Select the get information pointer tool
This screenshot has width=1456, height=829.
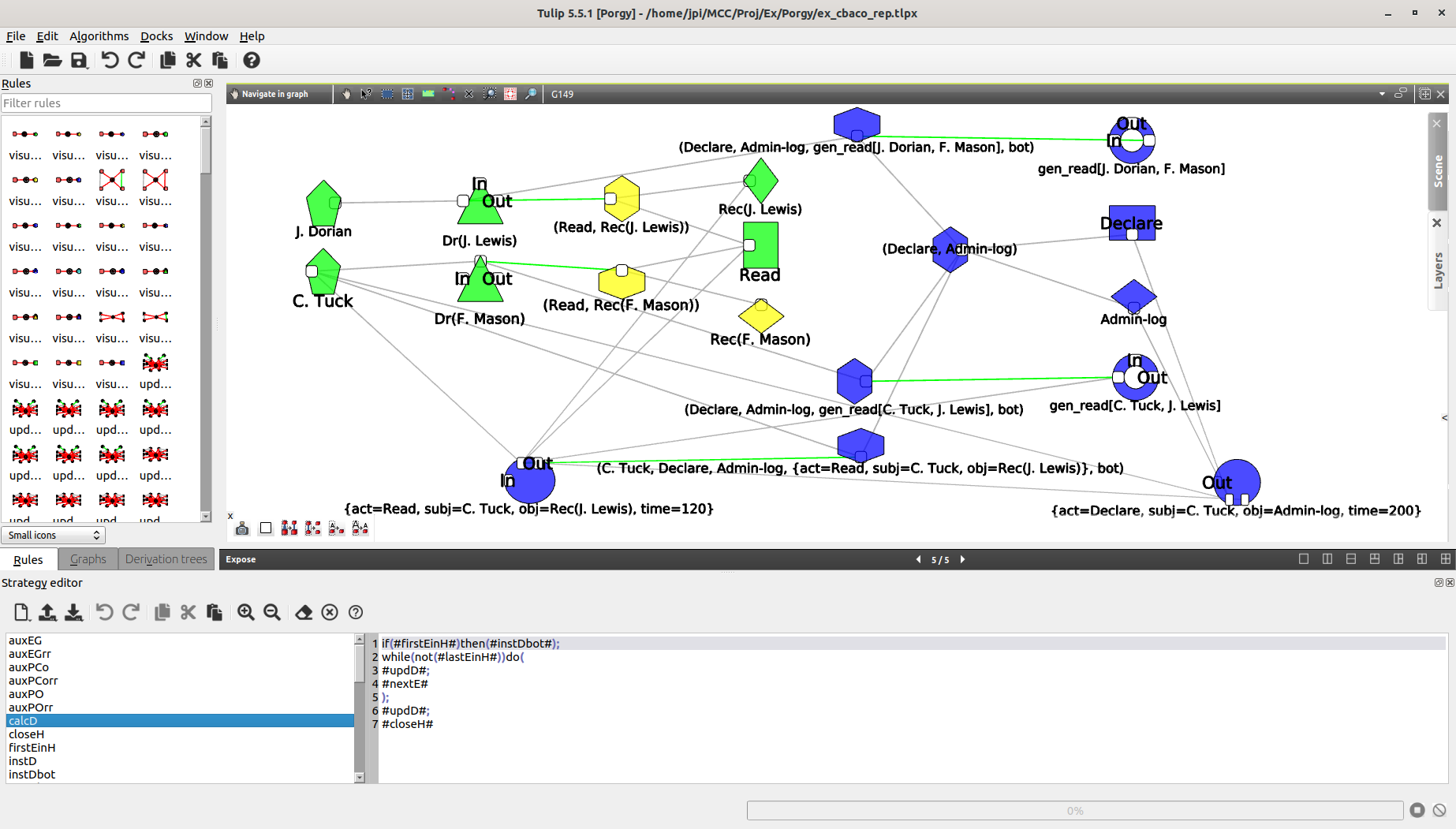(367, 94)
